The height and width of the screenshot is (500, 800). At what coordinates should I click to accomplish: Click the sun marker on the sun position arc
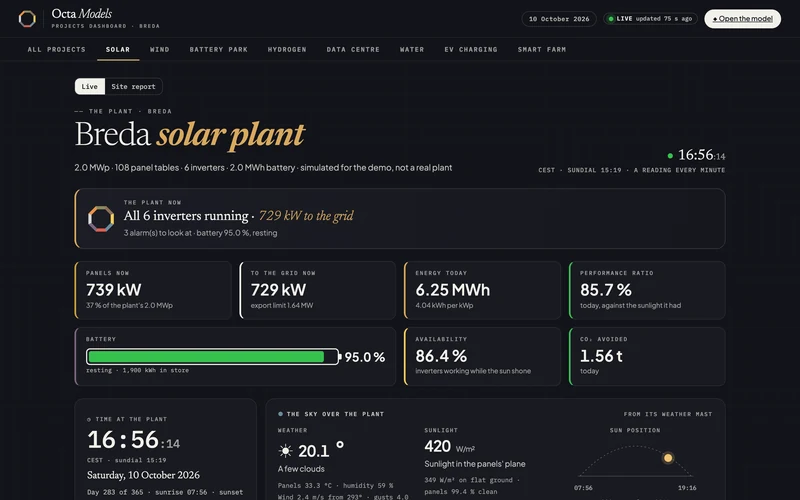point(668,458)
